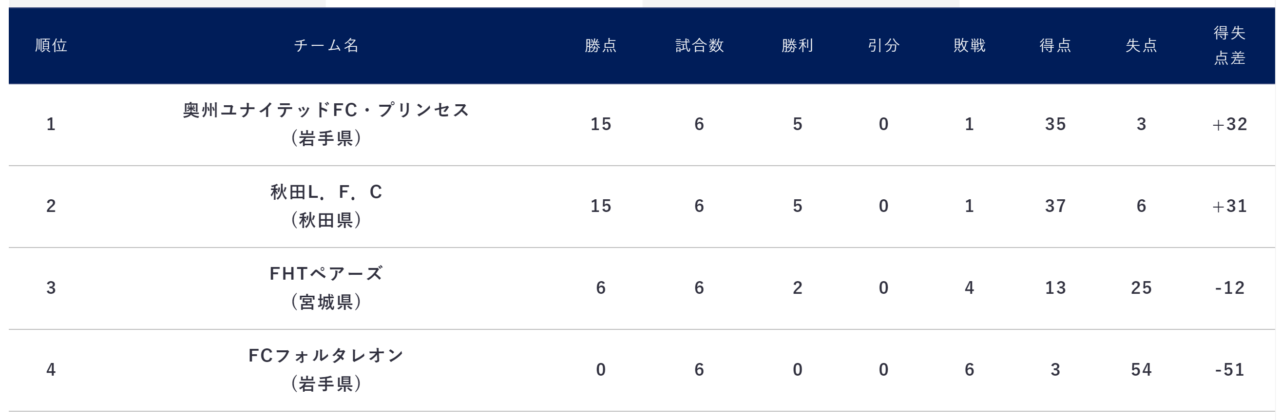This screenshot has width=1280, height=420.
Task: Click the 失点 column header
Action: [1141, 46]
